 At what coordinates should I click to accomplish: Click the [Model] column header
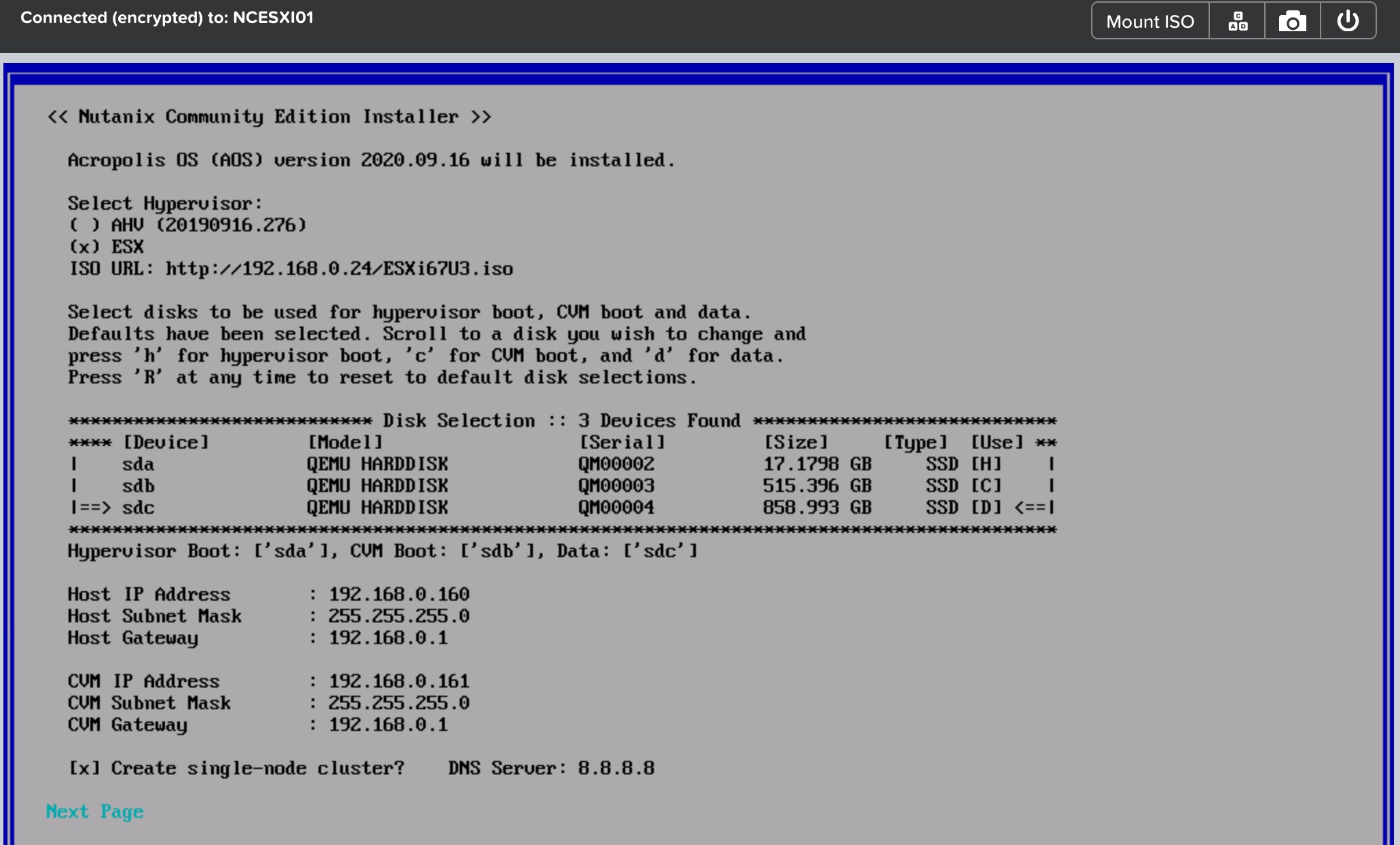345,443
